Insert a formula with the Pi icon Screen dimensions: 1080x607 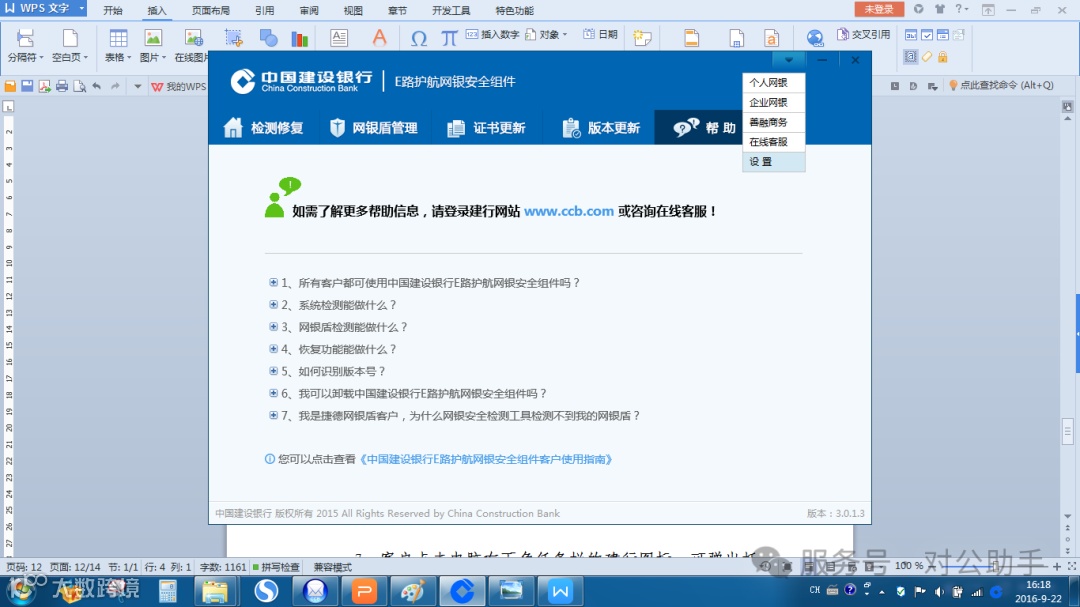tap(449, 38)
